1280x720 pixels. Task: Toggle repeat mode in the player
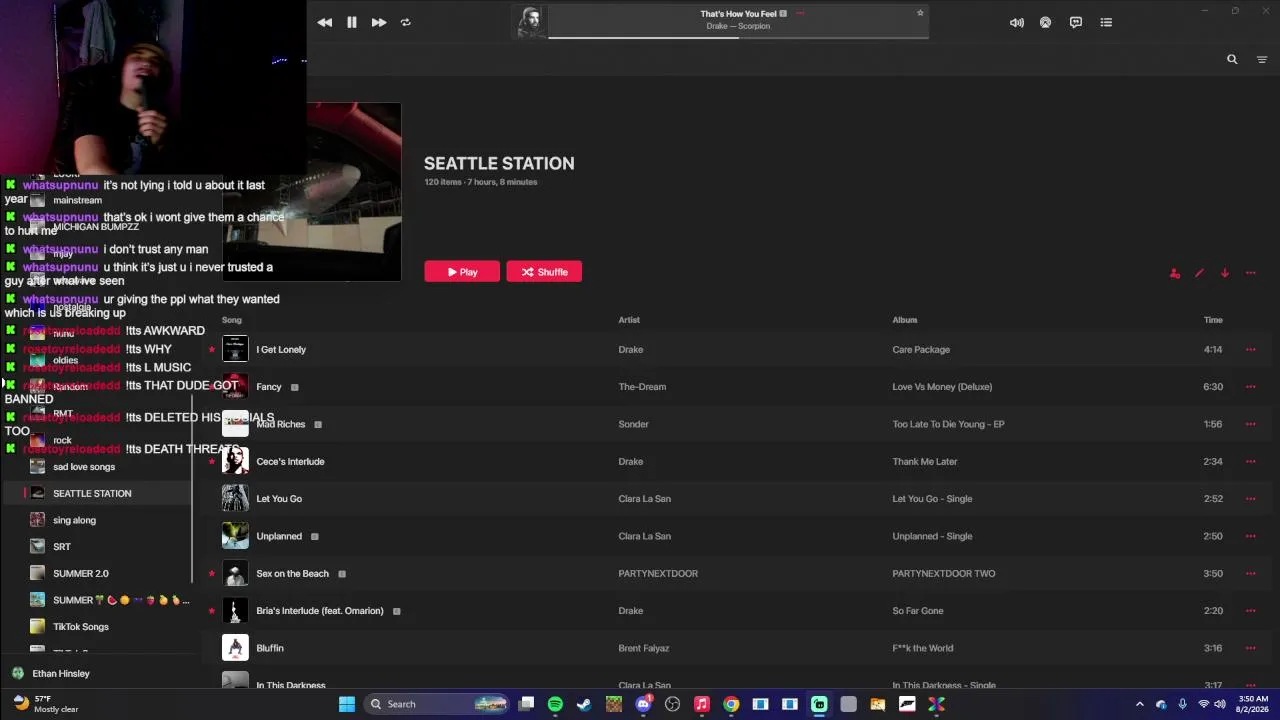pyautogui.click(x=405, y=22)
